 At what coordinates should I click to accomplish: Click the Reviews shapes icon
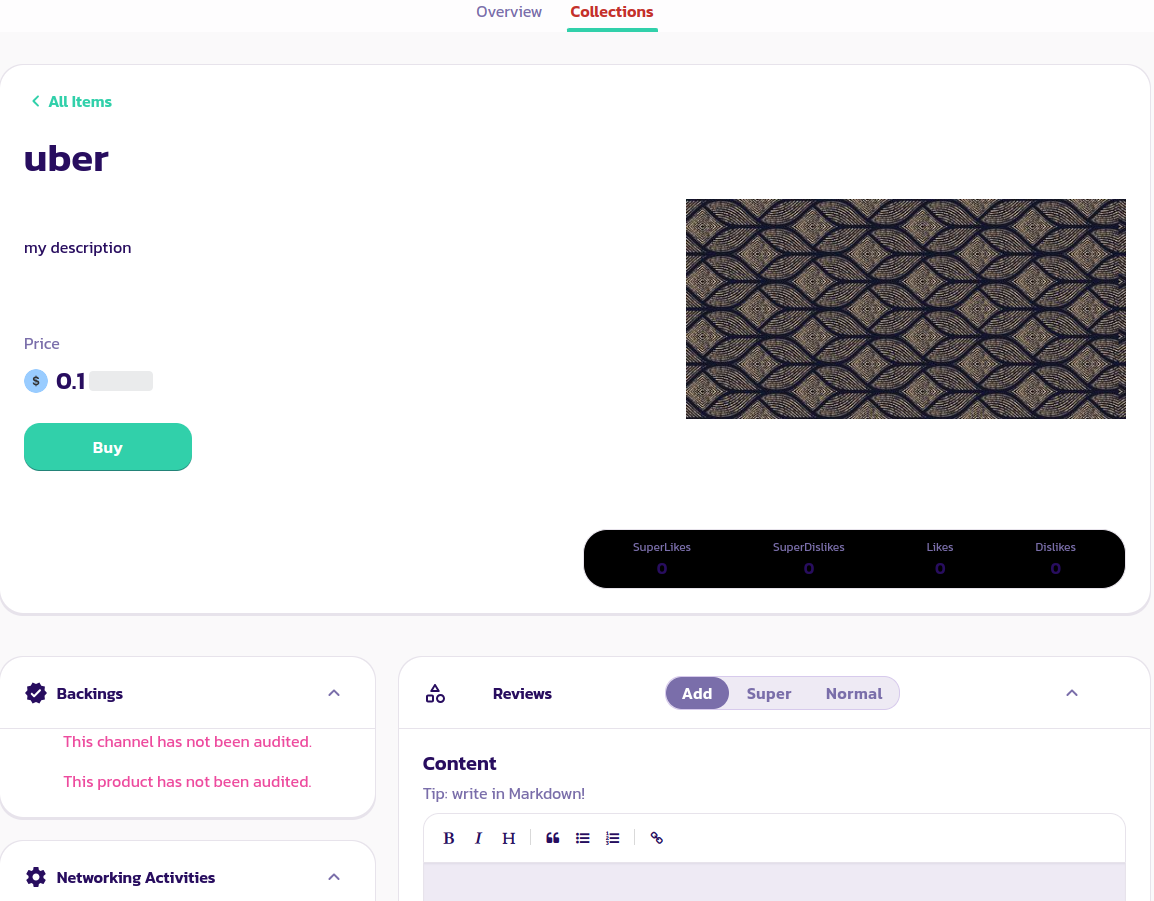coord(435,694)
